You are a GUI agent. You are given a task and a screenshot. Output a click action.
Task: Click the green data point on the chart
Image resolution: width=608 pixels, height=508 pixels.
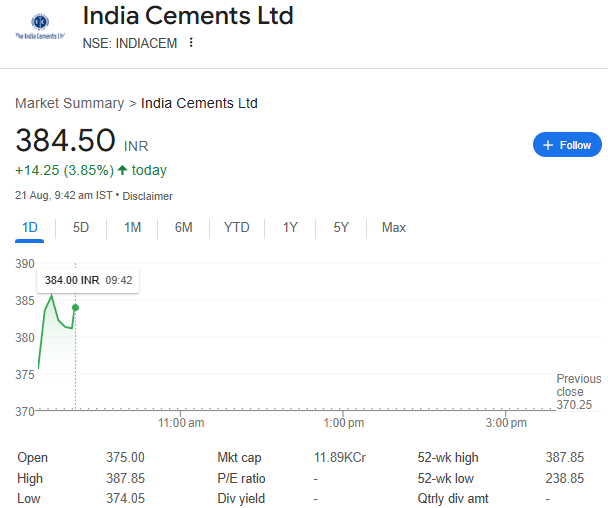click(x=75, y=308)
